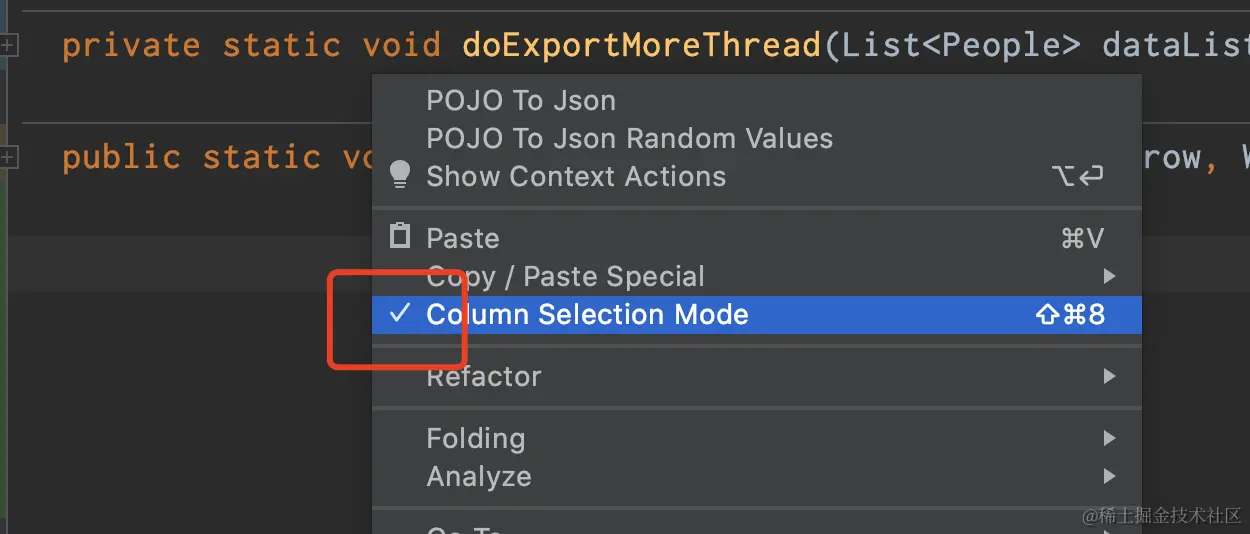Open the Copy / Paste Special submenu arrow
This screenshot has height=534, width=1250.
click(x=1108, y=276)
